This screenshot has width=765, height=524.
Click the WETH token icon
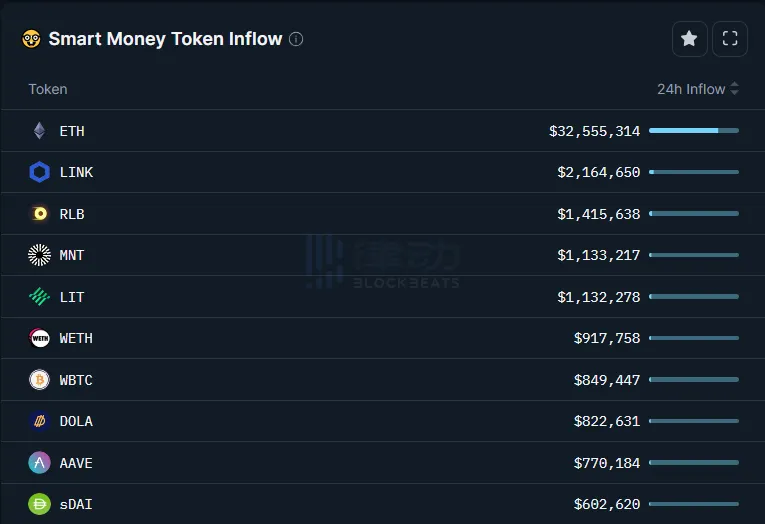click(40, 338)
